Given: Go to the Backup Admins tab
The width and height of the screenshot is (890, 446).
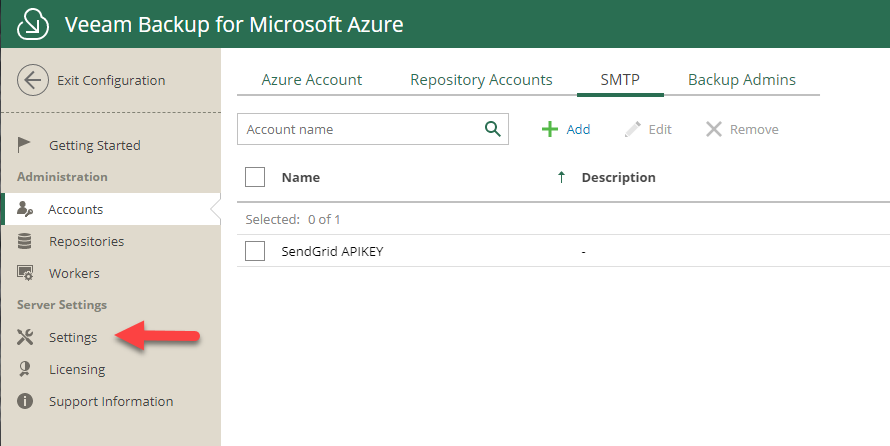Looking at the screenshot, I should (x=742, y=80).
